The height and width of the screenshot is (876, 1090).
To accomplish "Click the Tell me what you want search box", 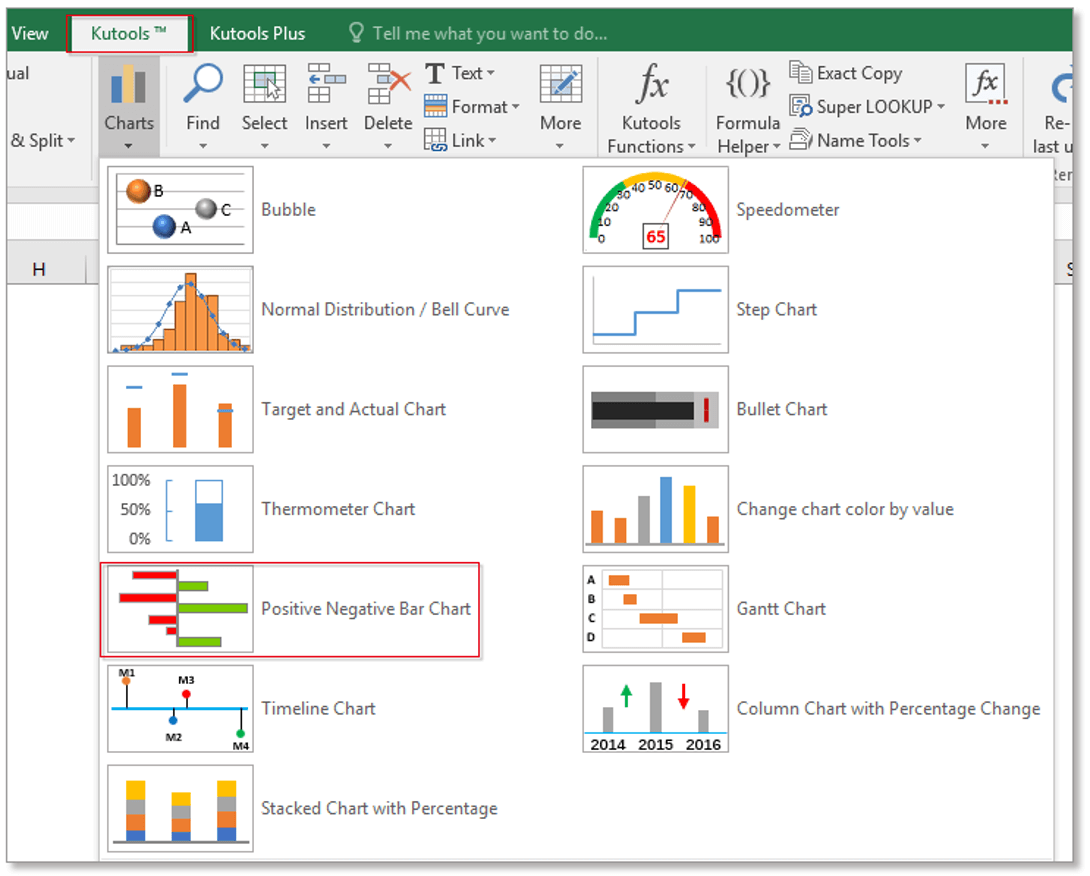I will pos(480,32).
